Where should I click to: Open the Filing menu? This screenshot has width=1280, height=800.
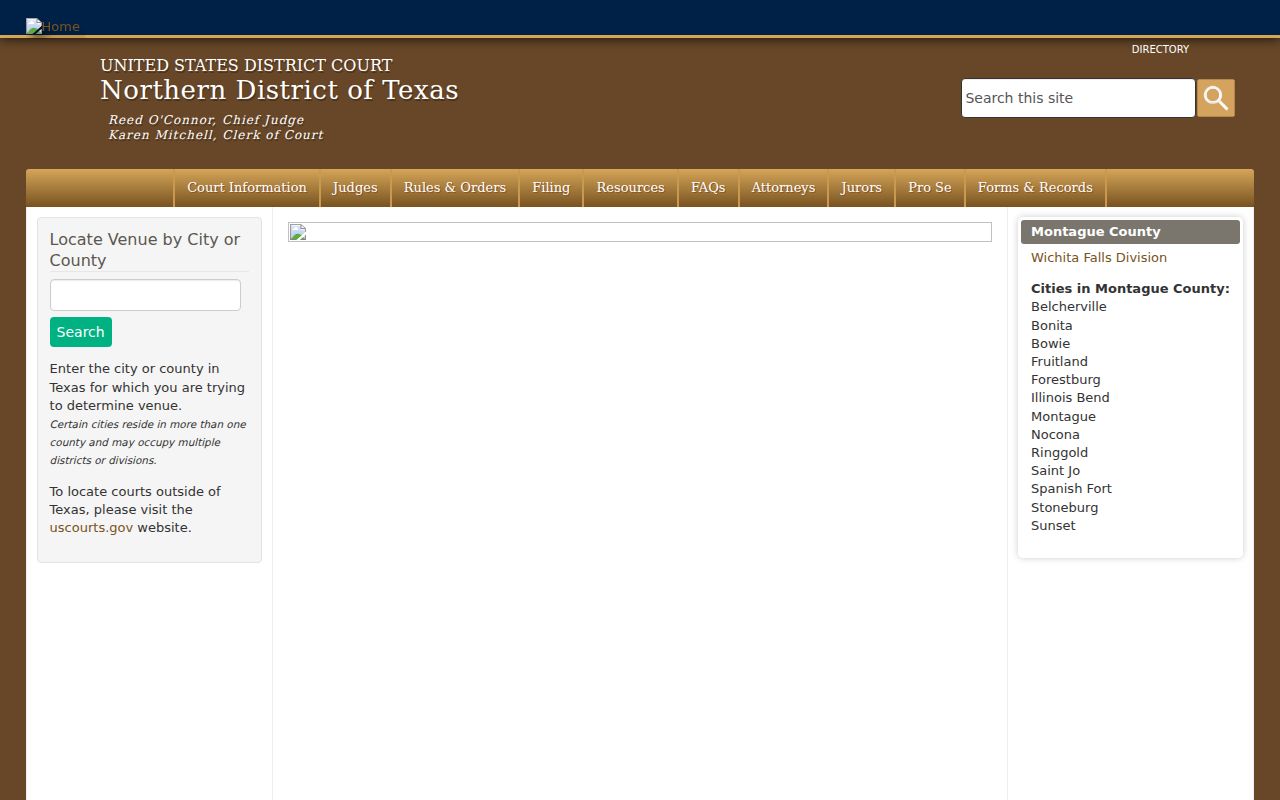point(551,188)
